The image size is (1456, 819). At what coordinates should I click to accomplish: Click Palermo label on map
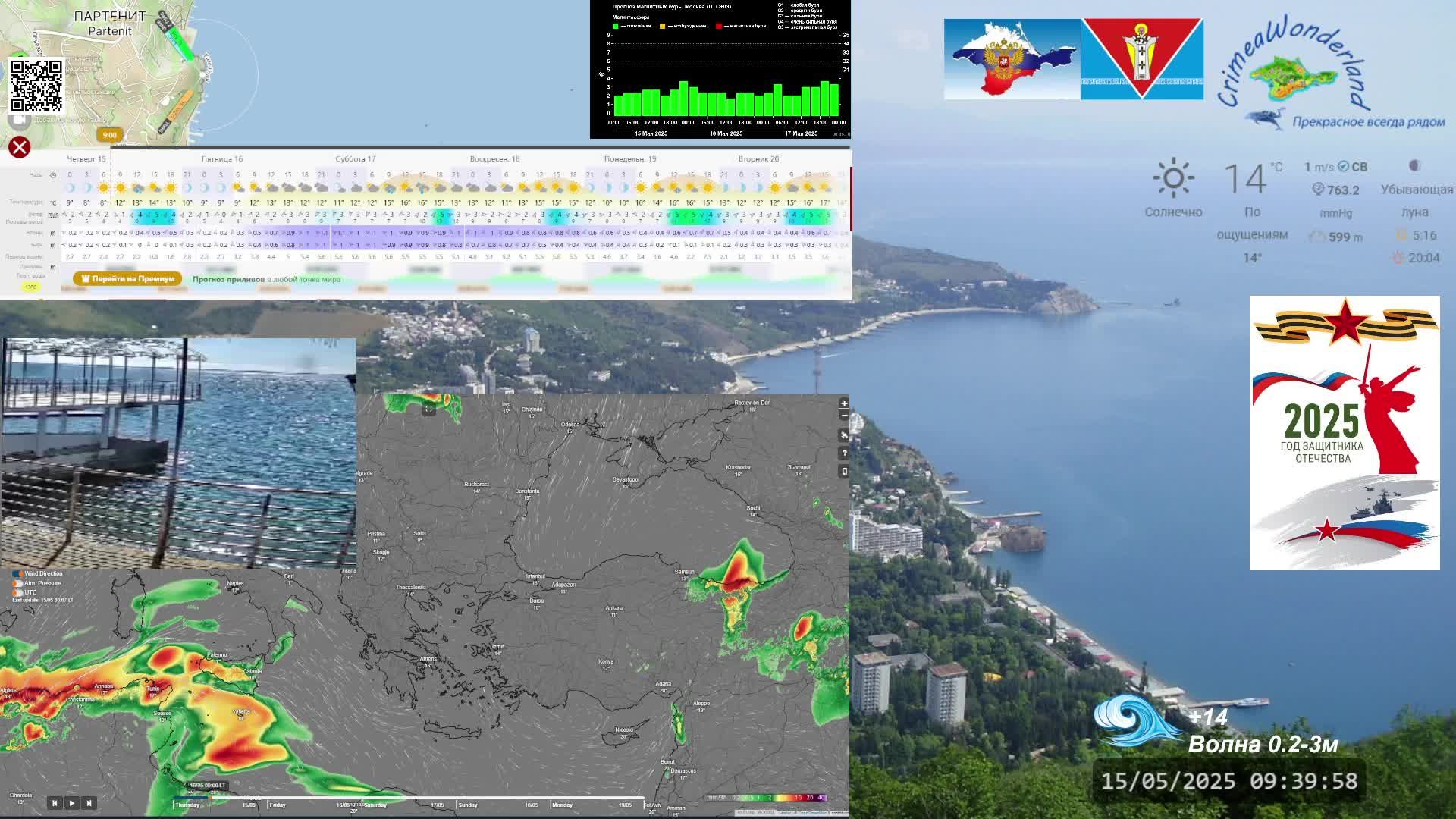[x=217, y=654]
